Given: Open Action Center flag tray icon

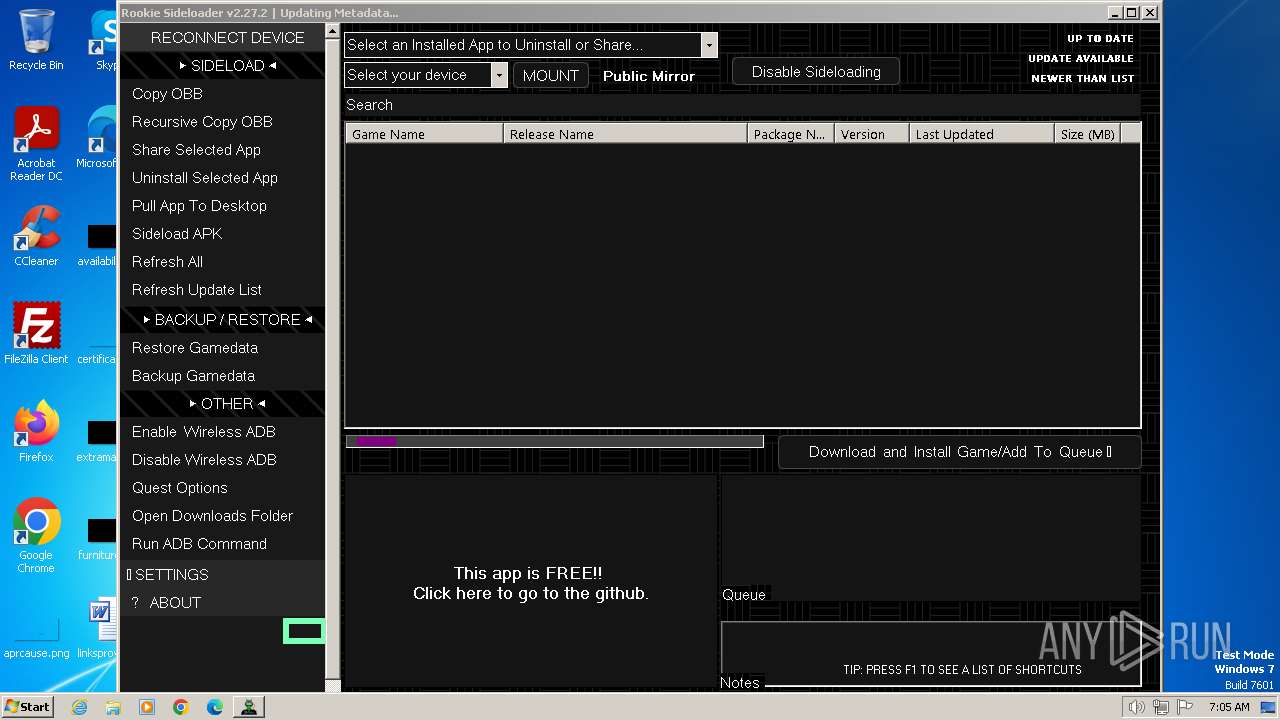Looking at the screenshot, I should coord(1183,707).
